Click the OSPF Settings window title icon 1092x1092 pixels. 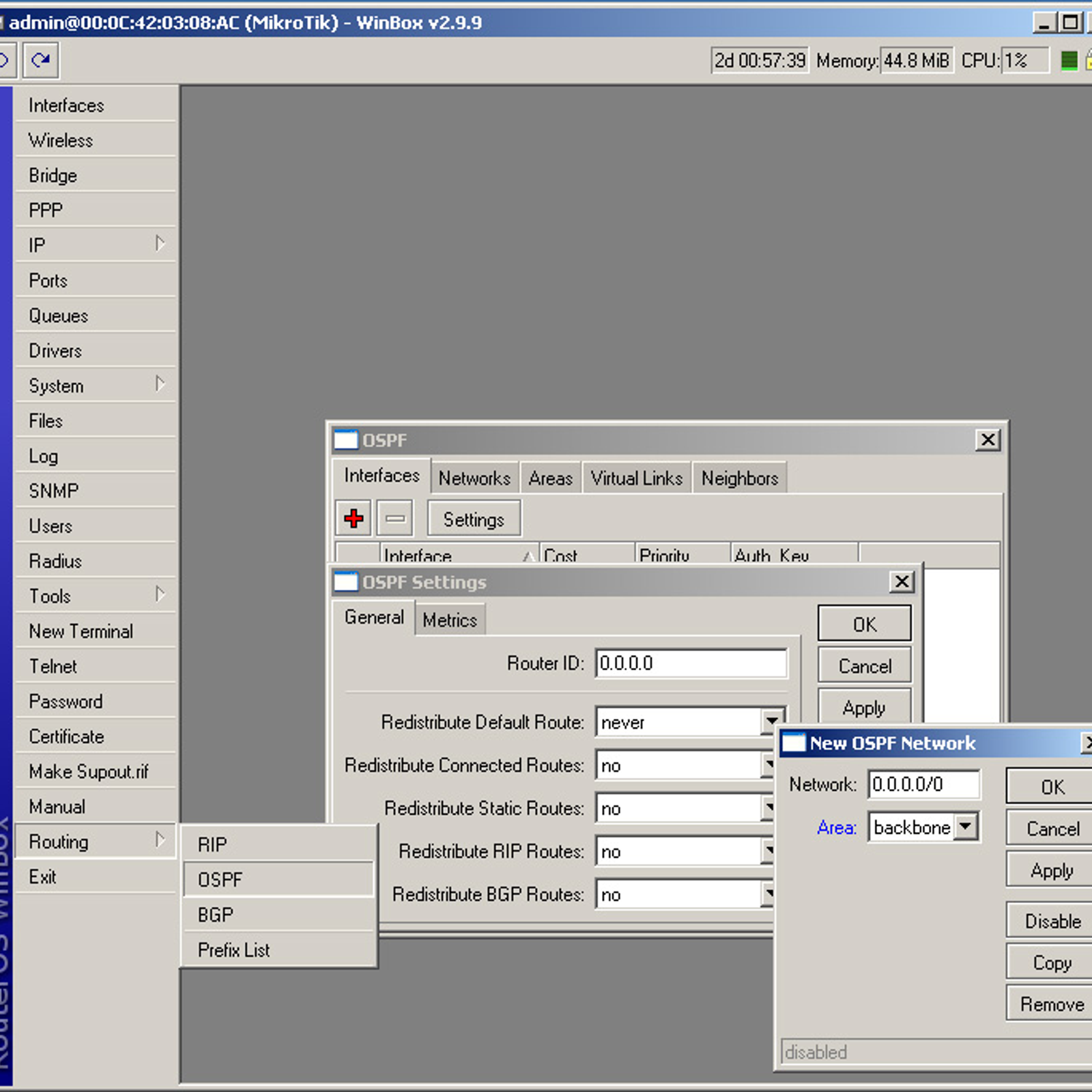(345, 581)
